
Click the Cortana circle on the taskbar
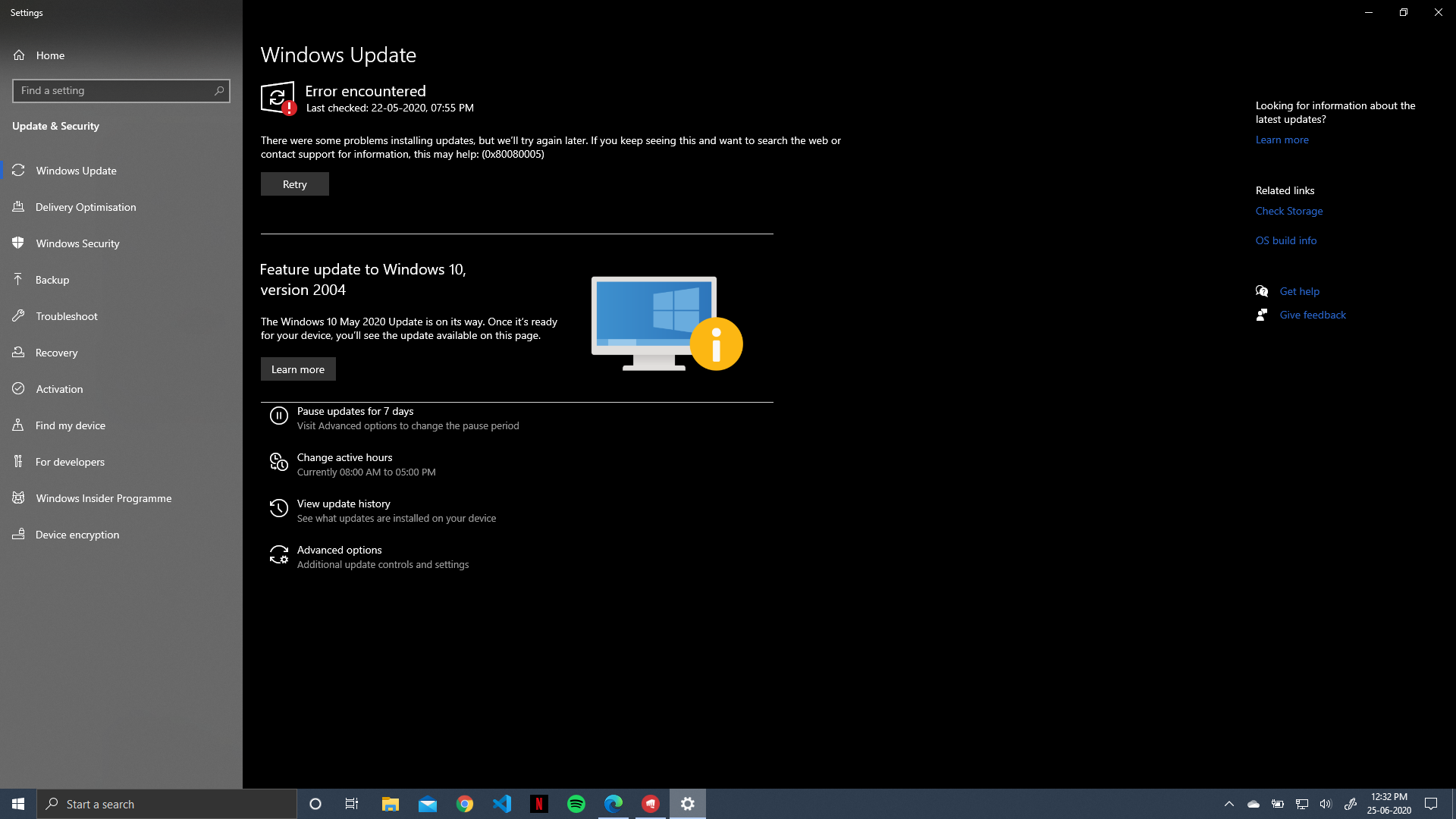click(315, 804)
